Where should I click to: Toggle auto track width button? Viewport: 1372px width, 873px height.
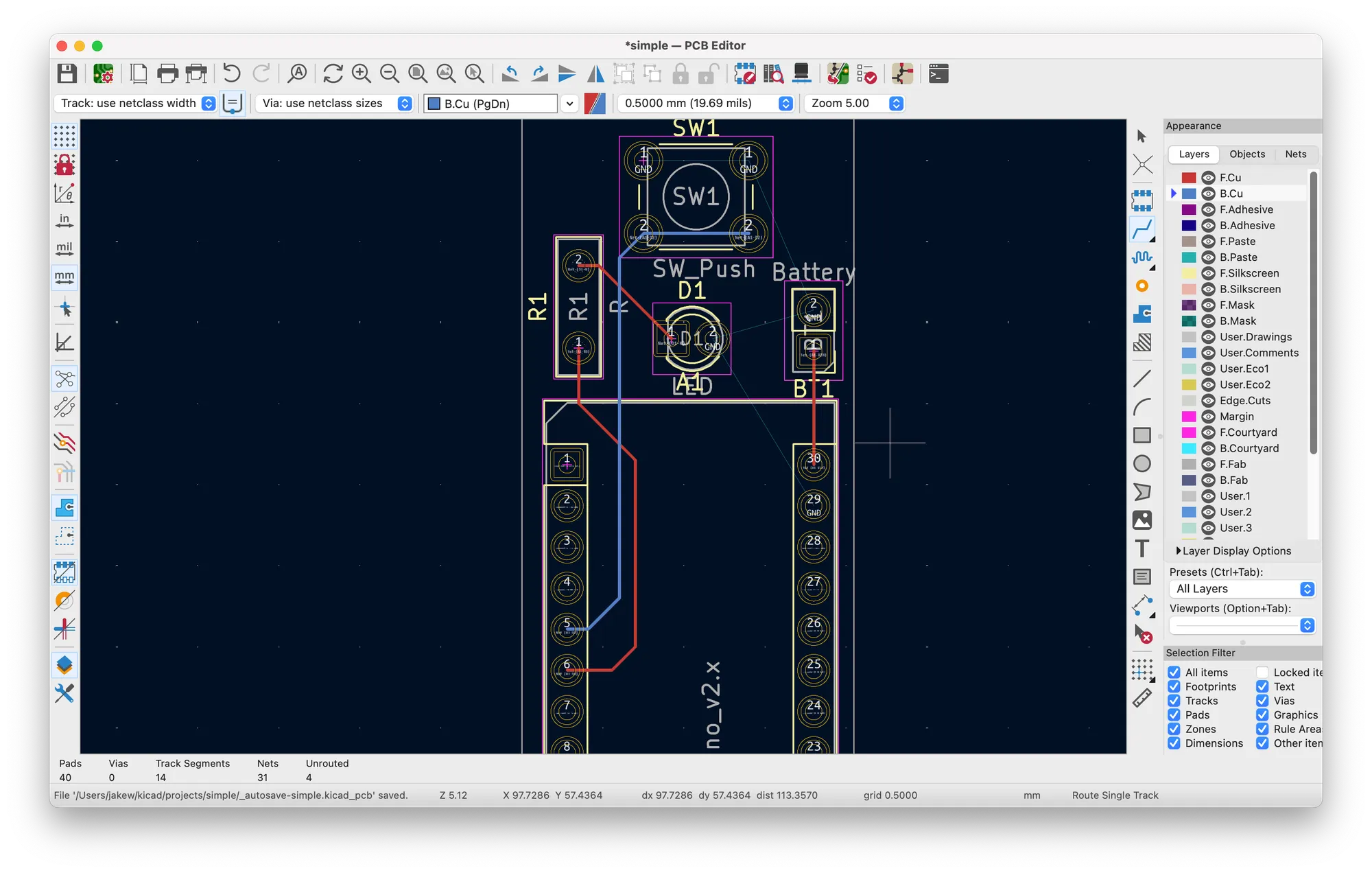click(233, 103)
